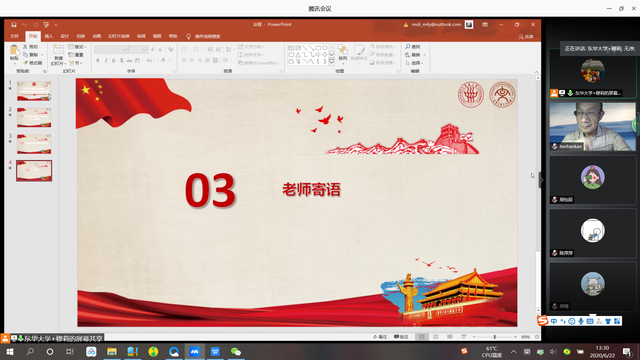The height and width of the screenshot is (360, 640).
Task: Open the Insert ribbon tab
Action: [49, 36]
